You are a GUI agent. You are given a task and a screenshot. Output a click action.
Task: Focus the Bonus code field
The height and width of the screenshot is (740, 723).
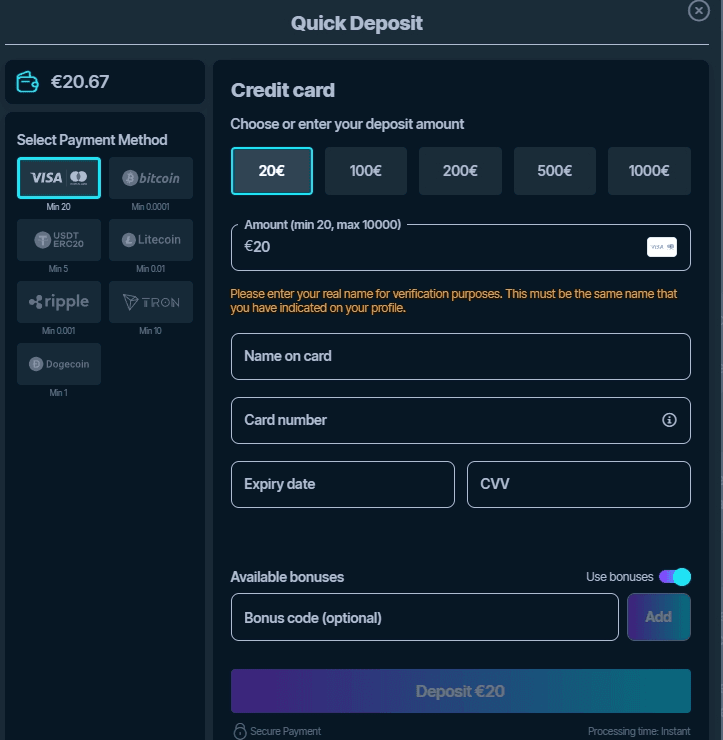tap(425, 617)
